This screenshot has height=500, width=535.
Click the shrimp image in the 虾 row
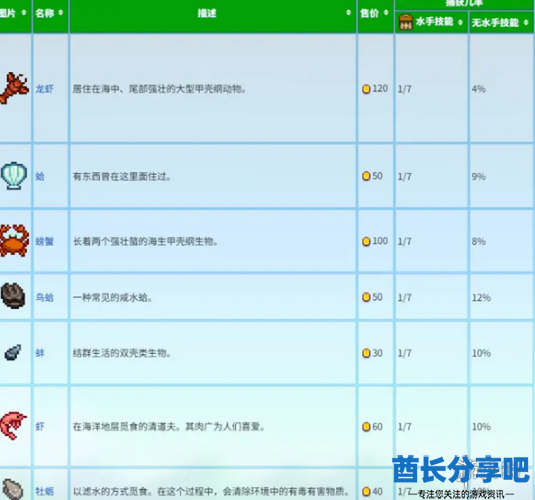(13, 425)
